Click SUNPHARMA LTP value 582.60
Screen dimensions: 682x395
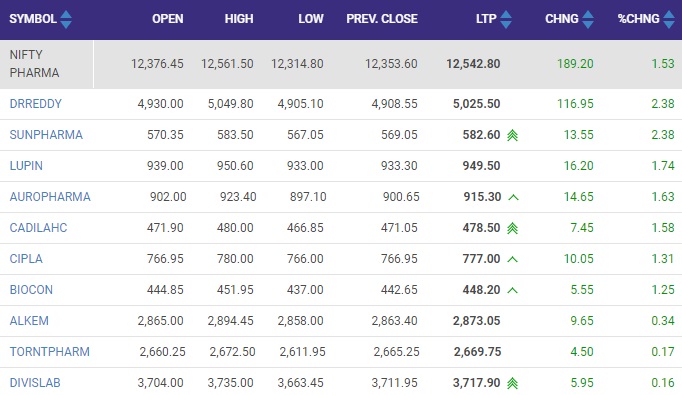[481, 135]
